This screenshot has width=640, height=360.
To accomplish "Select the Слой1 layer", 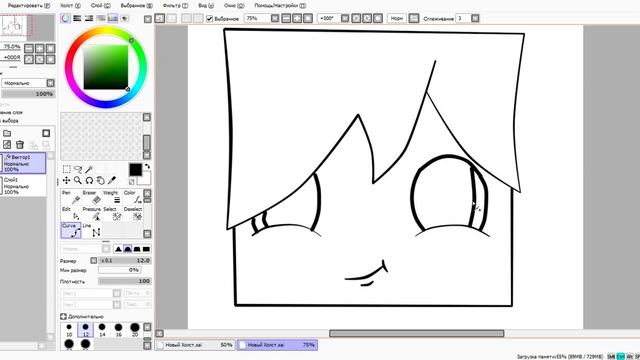I will click(24, 185).
